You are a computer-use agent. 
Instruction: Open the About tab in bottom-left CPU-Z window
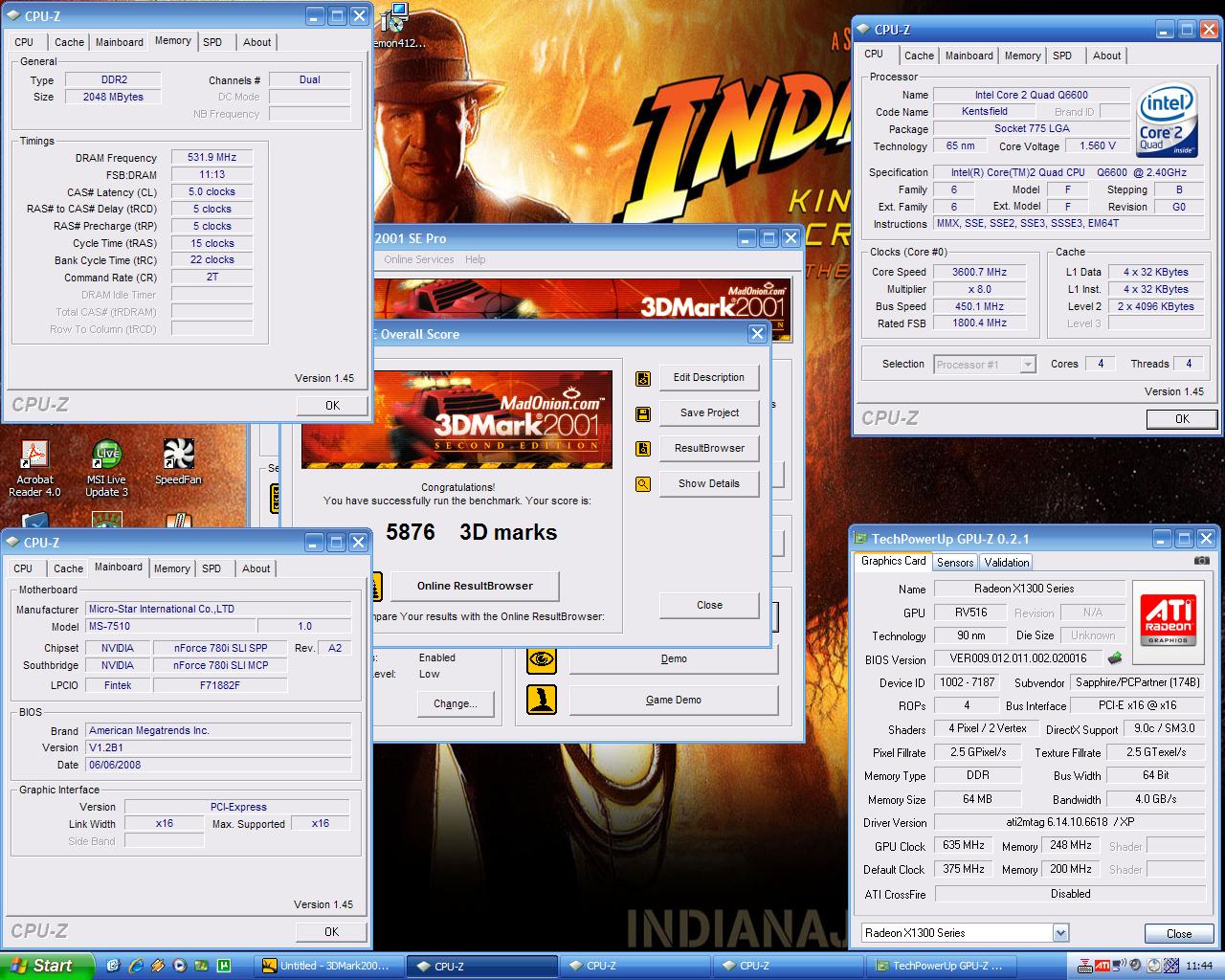(x=256, y=568)
